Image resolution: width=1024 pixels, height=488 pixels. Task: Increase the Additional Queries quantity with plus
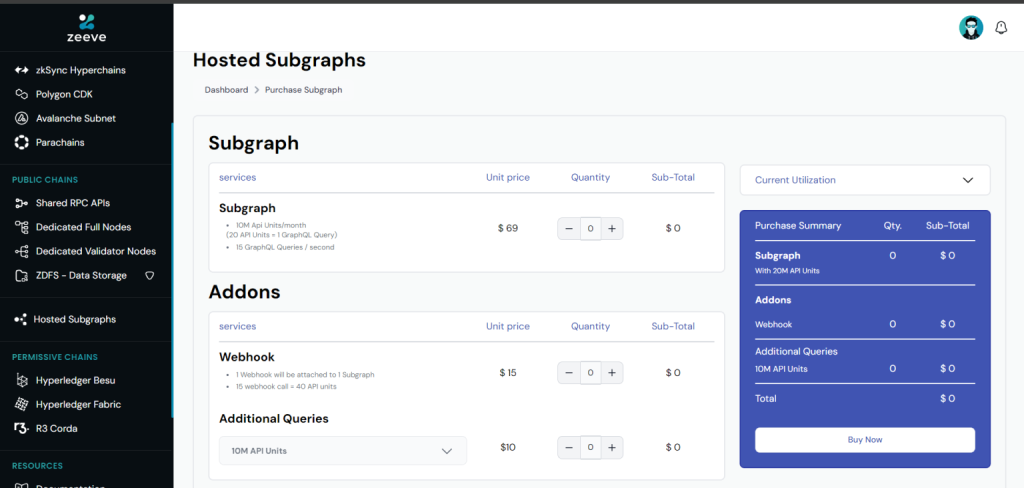pyautogui.click(x=612, y=447)
